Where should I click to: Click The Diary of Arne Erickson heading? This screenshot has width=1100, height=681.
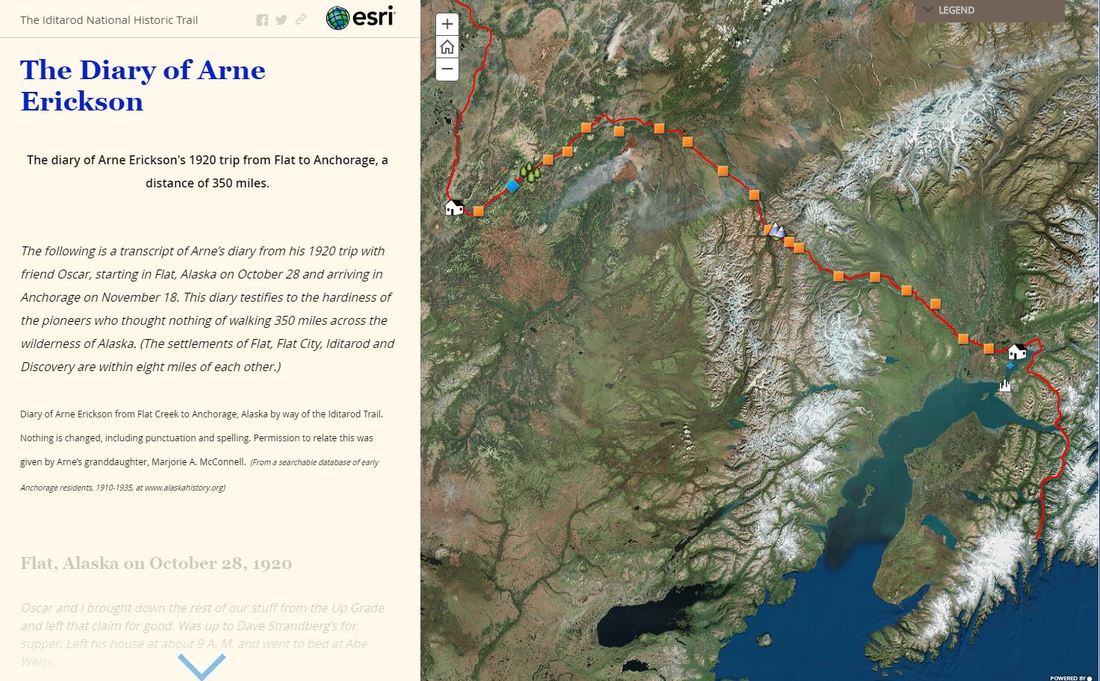coord(143,86)
